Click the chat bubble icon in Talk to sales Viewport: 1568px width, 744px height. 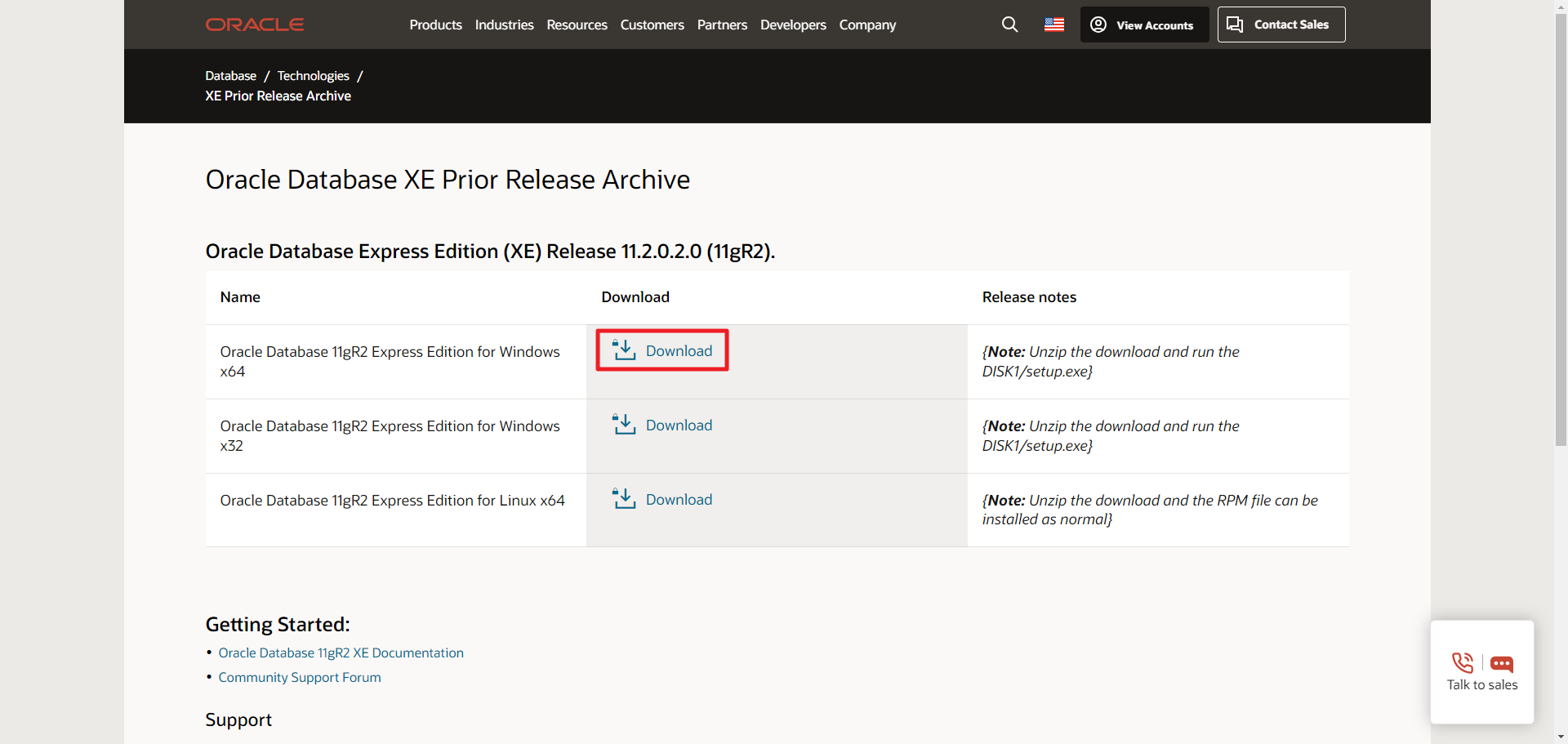click(x=1502, y=664)
